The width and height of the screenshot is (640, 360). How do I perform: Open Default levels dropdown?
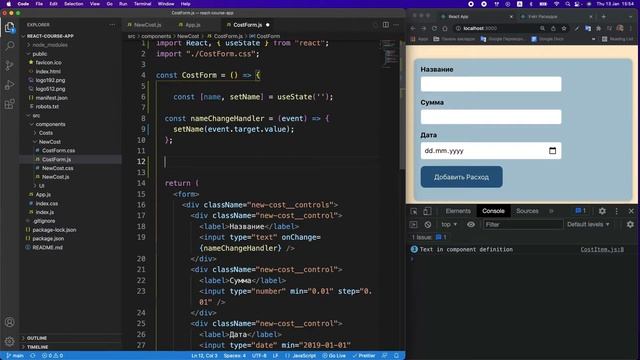pos(588,224)
